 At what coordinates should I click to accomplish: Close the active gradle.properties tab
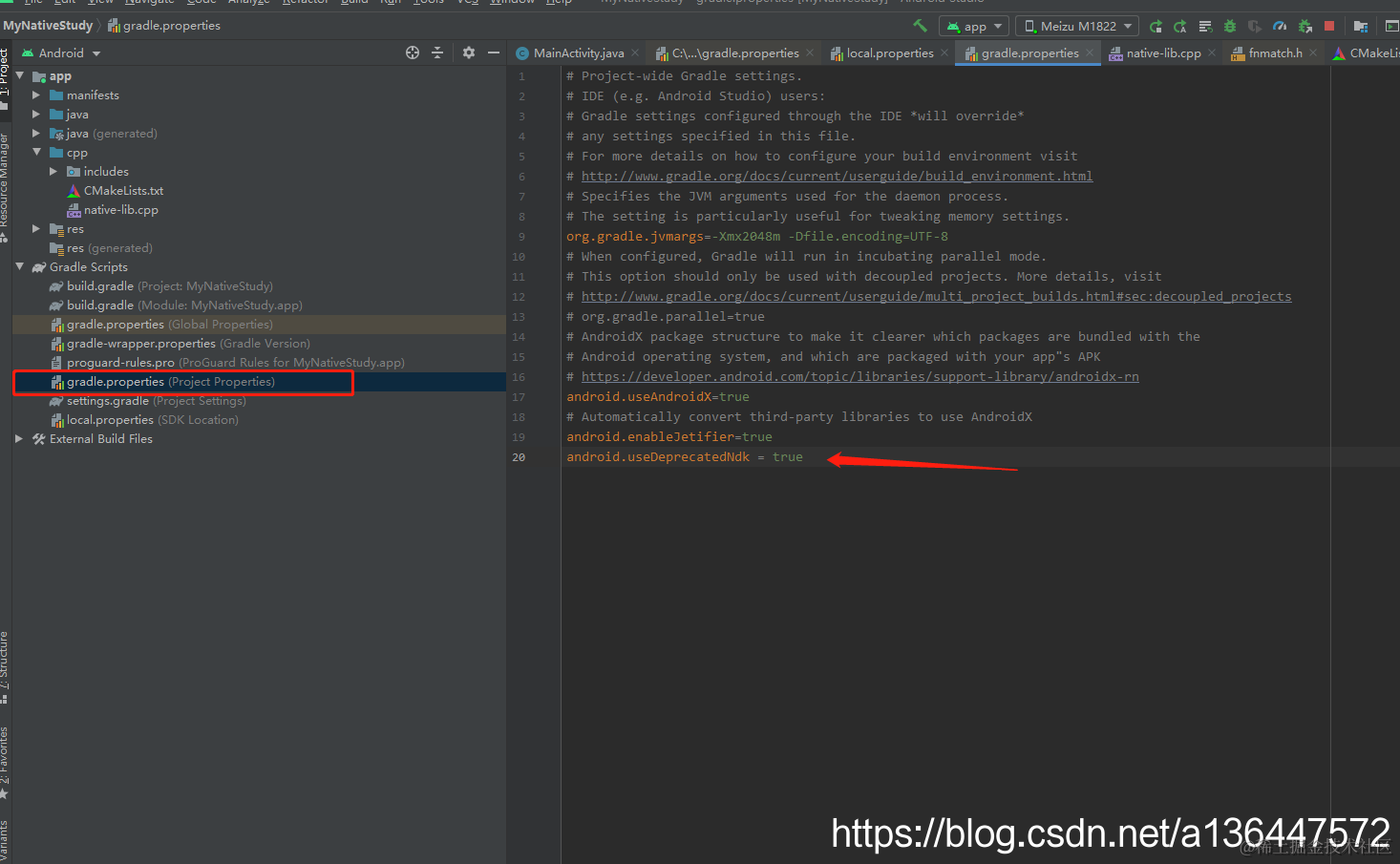pyautogui.click(x=1090, y=53)
